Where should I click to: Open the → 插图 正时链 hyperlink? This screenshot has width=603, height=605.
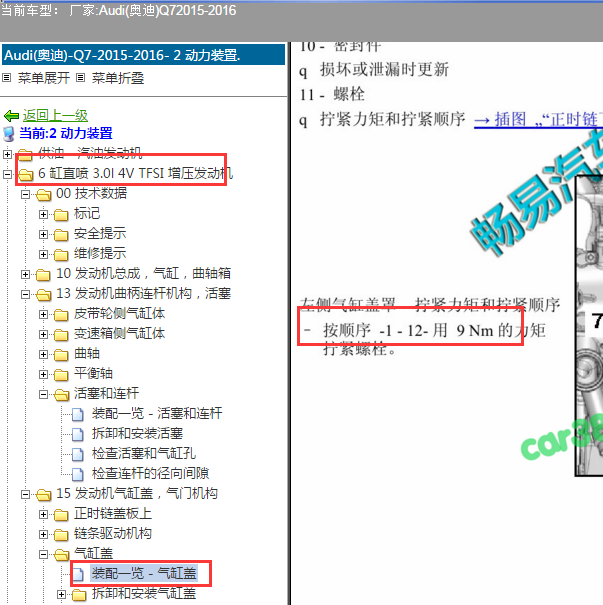coord(538,119)
